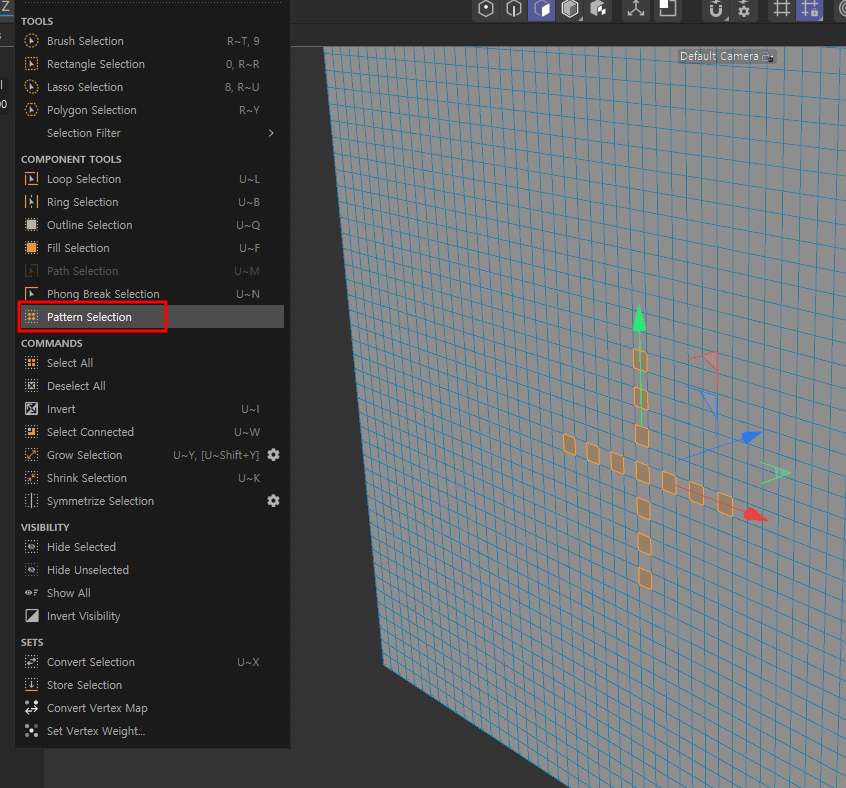Activate Loop Selection

click(x=153, y=179)
